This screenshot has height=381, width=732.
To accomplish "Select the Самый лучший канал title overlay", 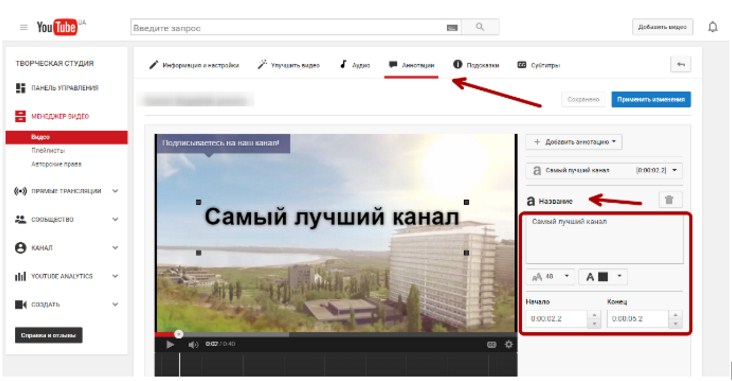I will coord(332,218).
